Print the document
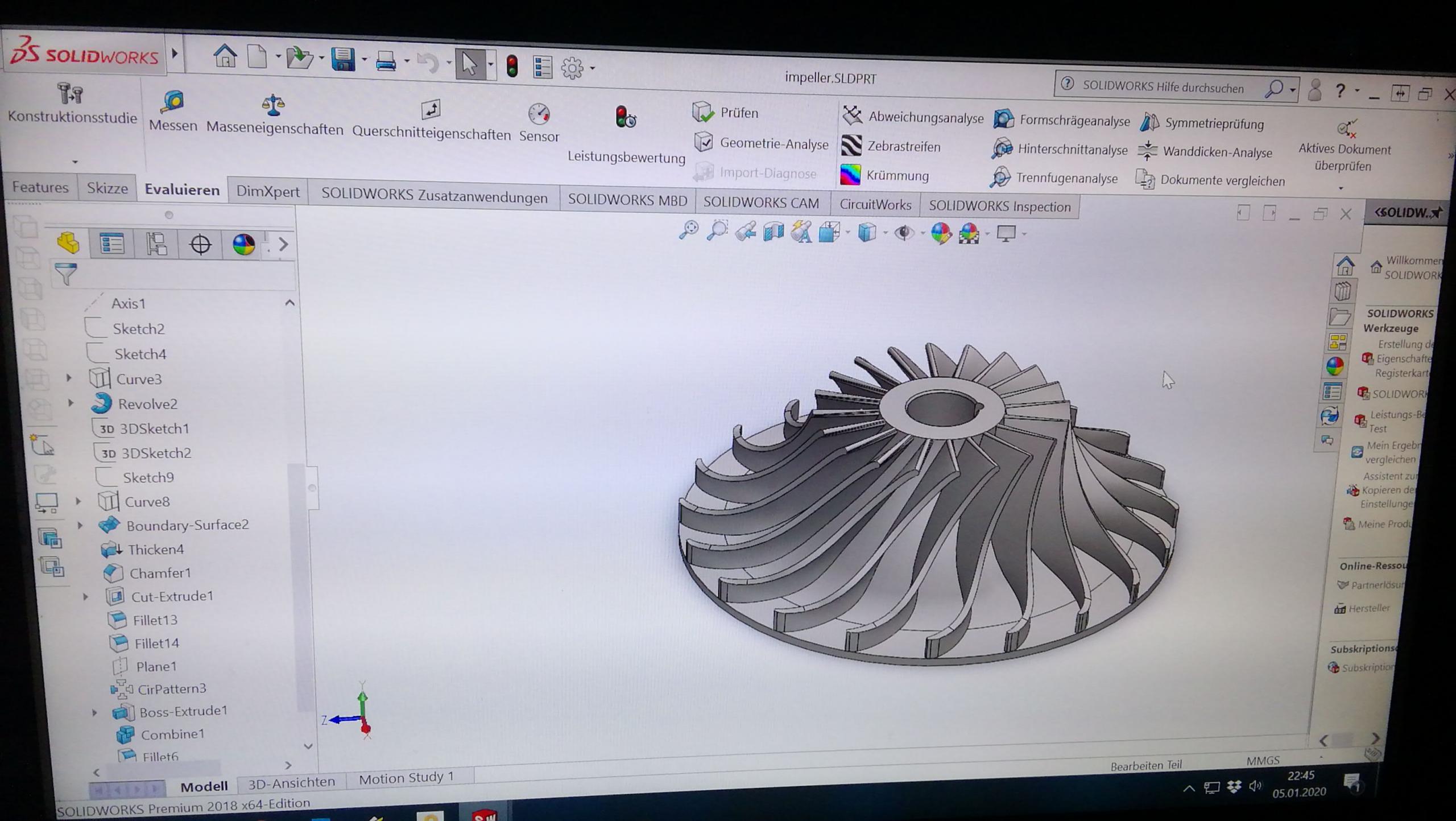1456x821 pixels. [x=386, y=61]
